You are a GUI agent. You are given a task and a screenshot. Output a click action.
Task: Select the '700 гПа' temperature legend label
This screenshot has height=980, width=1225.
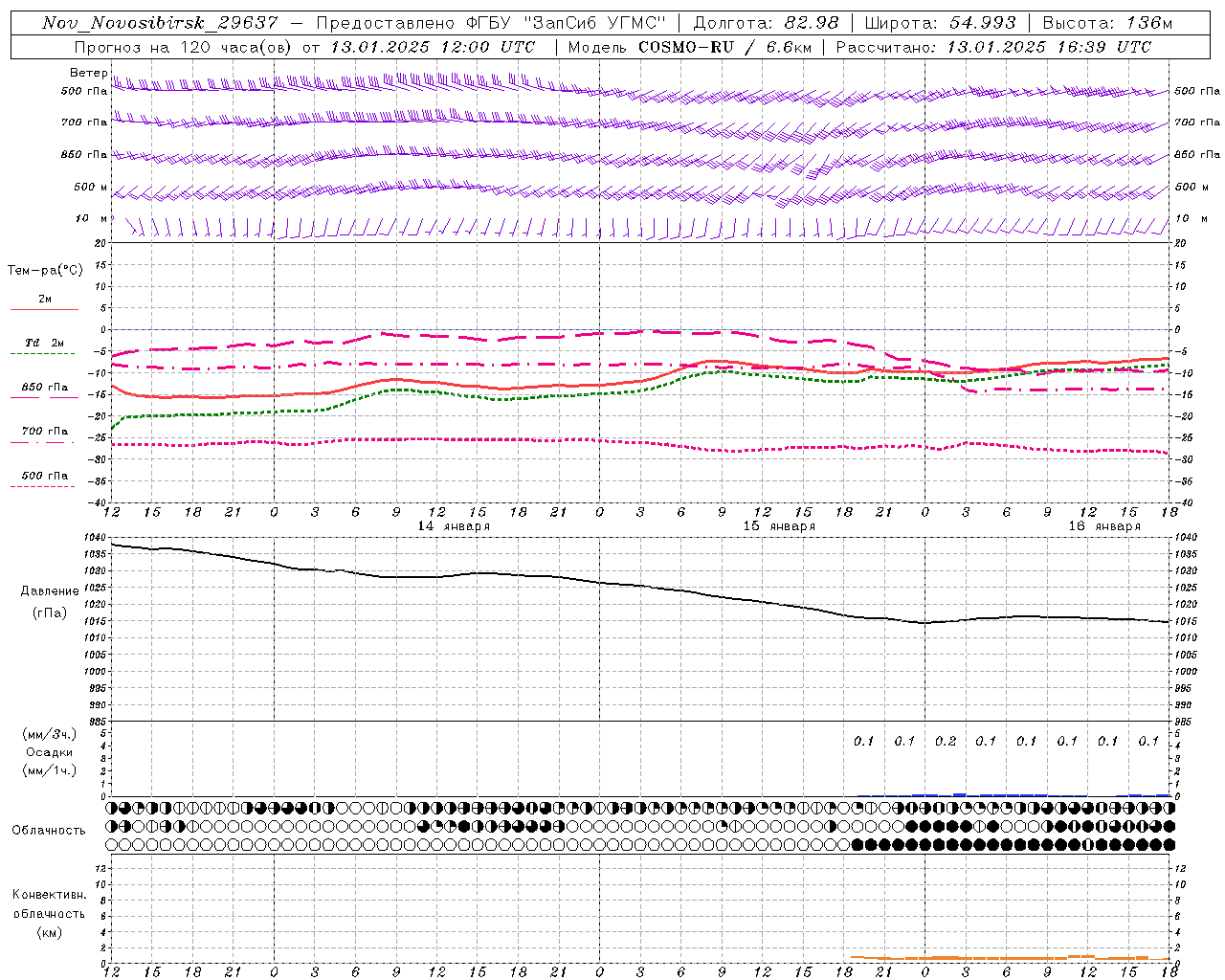pos(45,431)
